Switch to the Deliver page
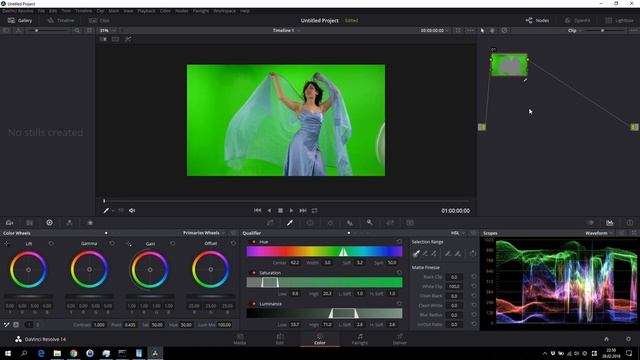This screenshot has width=640, height=360. (x=400, y=339)
